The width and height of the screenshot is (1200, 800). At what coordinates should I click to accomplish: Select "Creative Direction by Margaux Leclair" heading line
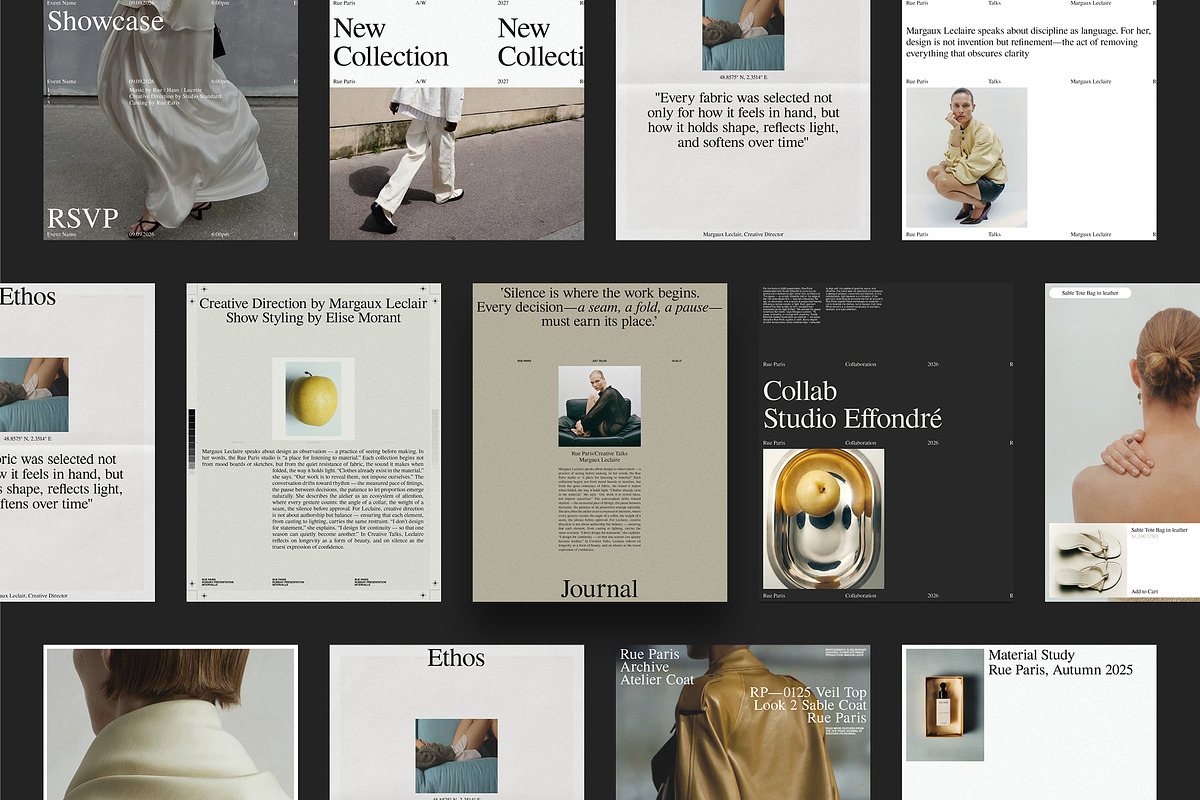point(313,303)
